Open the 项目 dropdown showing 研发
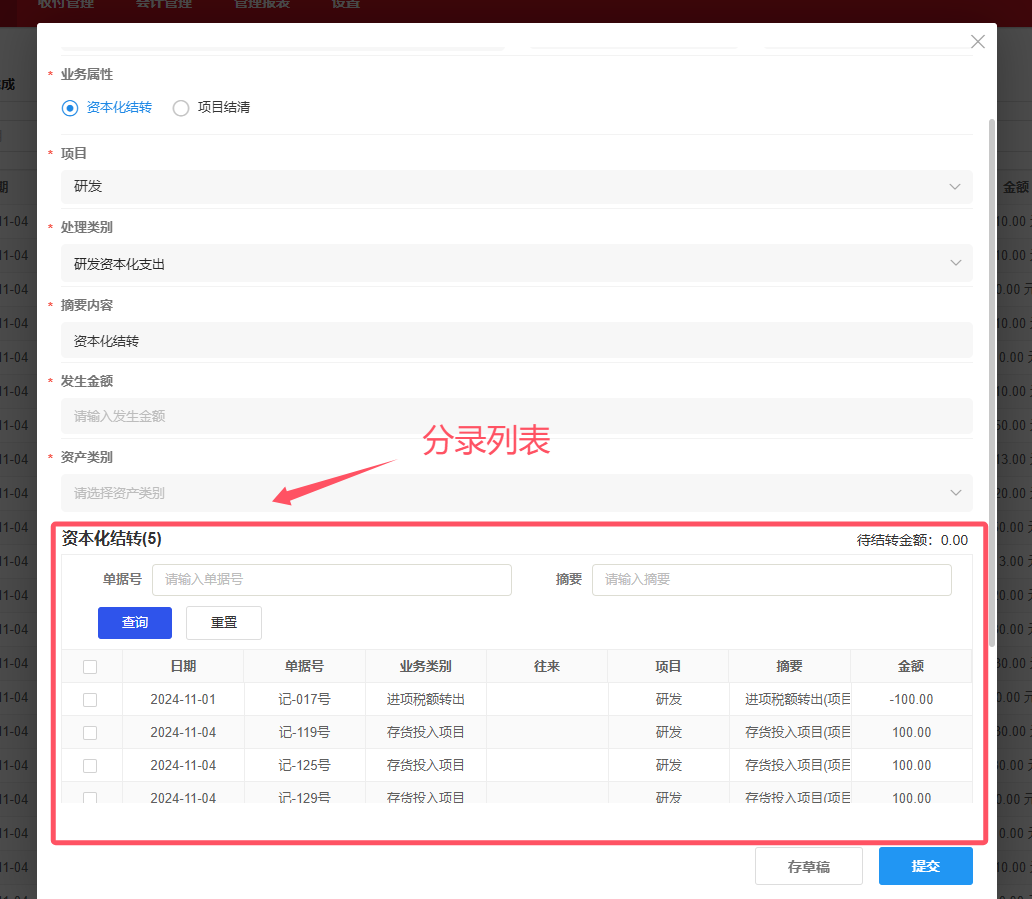 tap(516, 187)
